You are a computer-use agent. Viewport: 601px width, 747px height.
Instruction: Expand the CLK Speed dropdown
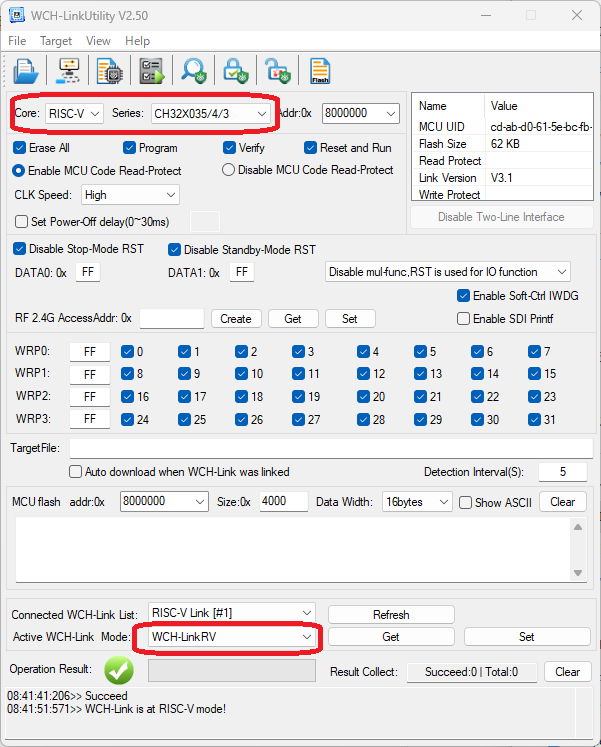(130, 195)
